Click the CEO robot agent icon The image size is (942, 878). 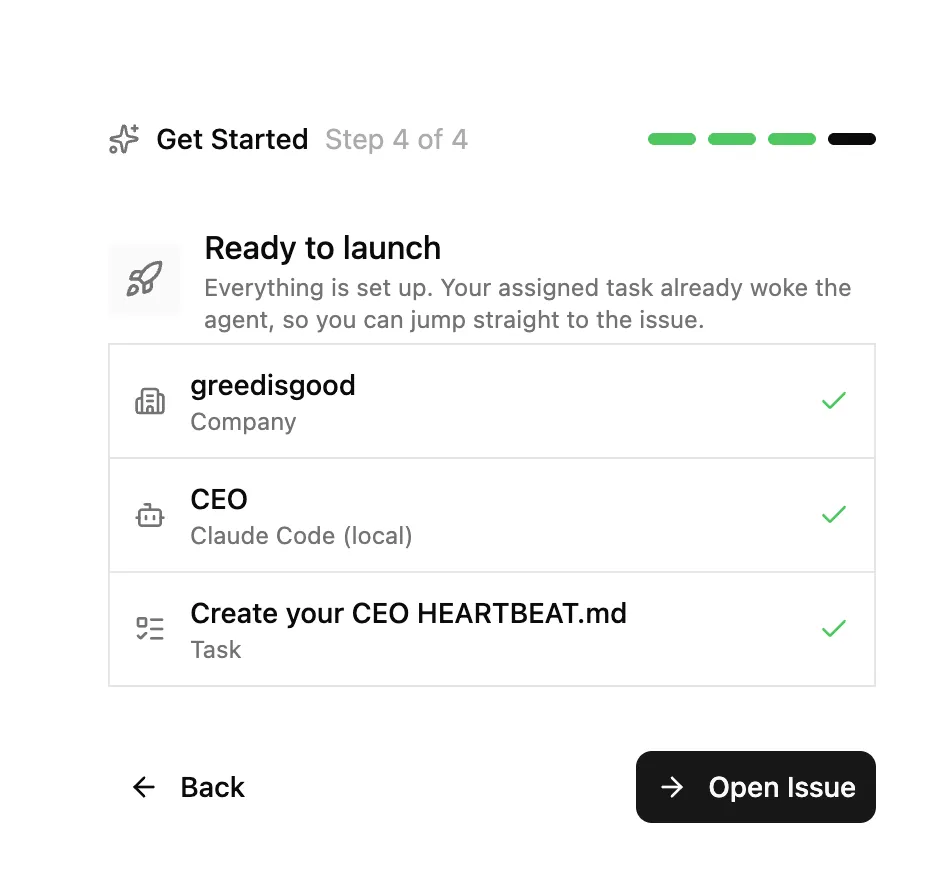pos(150,515)
